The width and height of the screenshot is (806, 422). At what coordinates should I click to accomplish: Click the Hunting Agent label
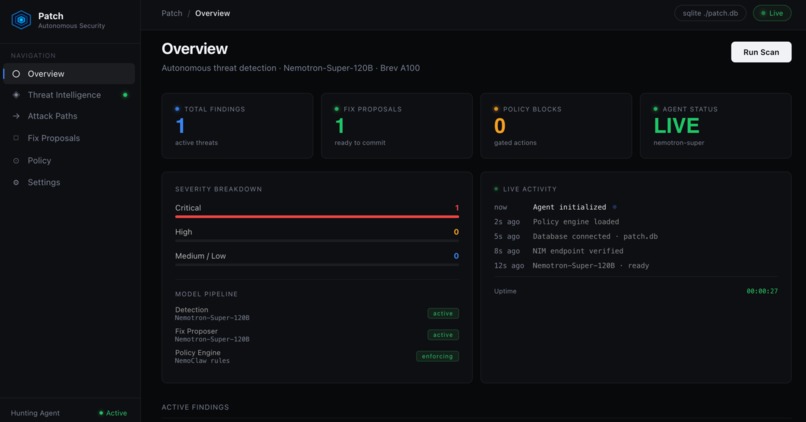click(x=35, y=413)
